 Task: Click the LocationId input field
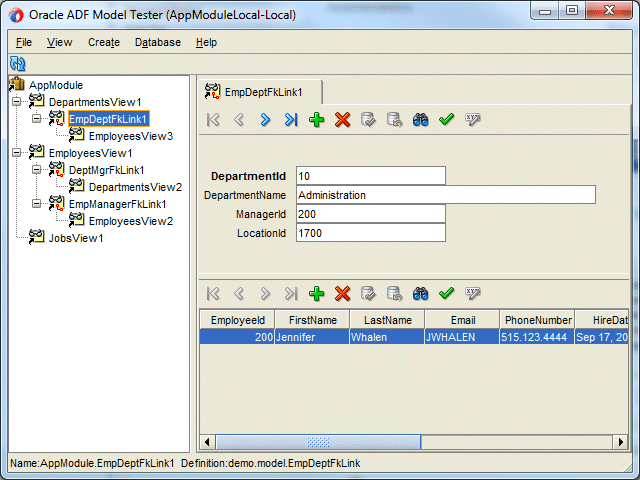coord(371,233)
